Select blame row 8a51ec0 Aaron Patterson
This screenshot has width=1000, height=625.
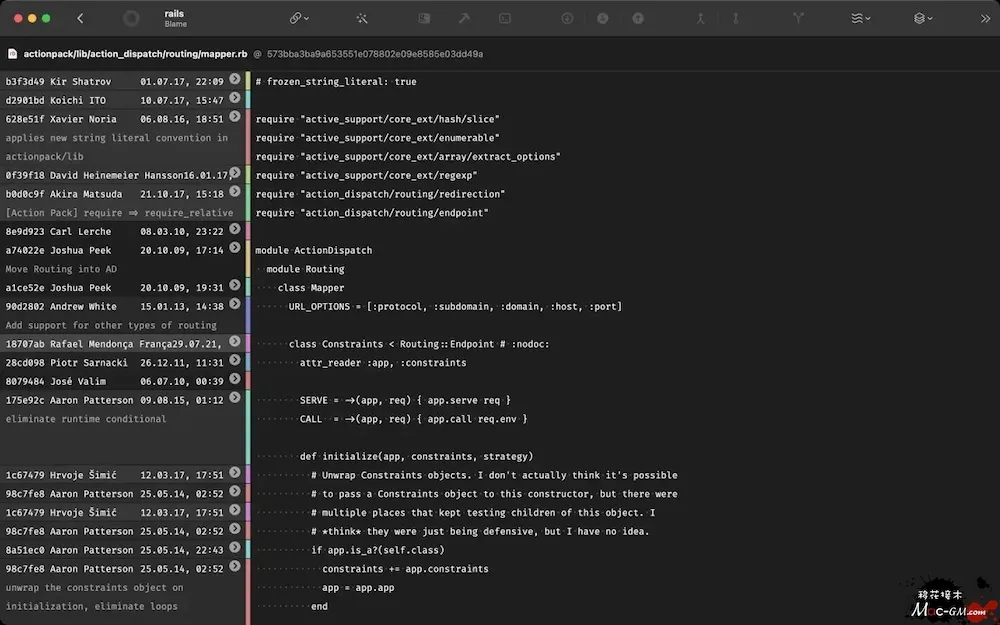(122, 550)
